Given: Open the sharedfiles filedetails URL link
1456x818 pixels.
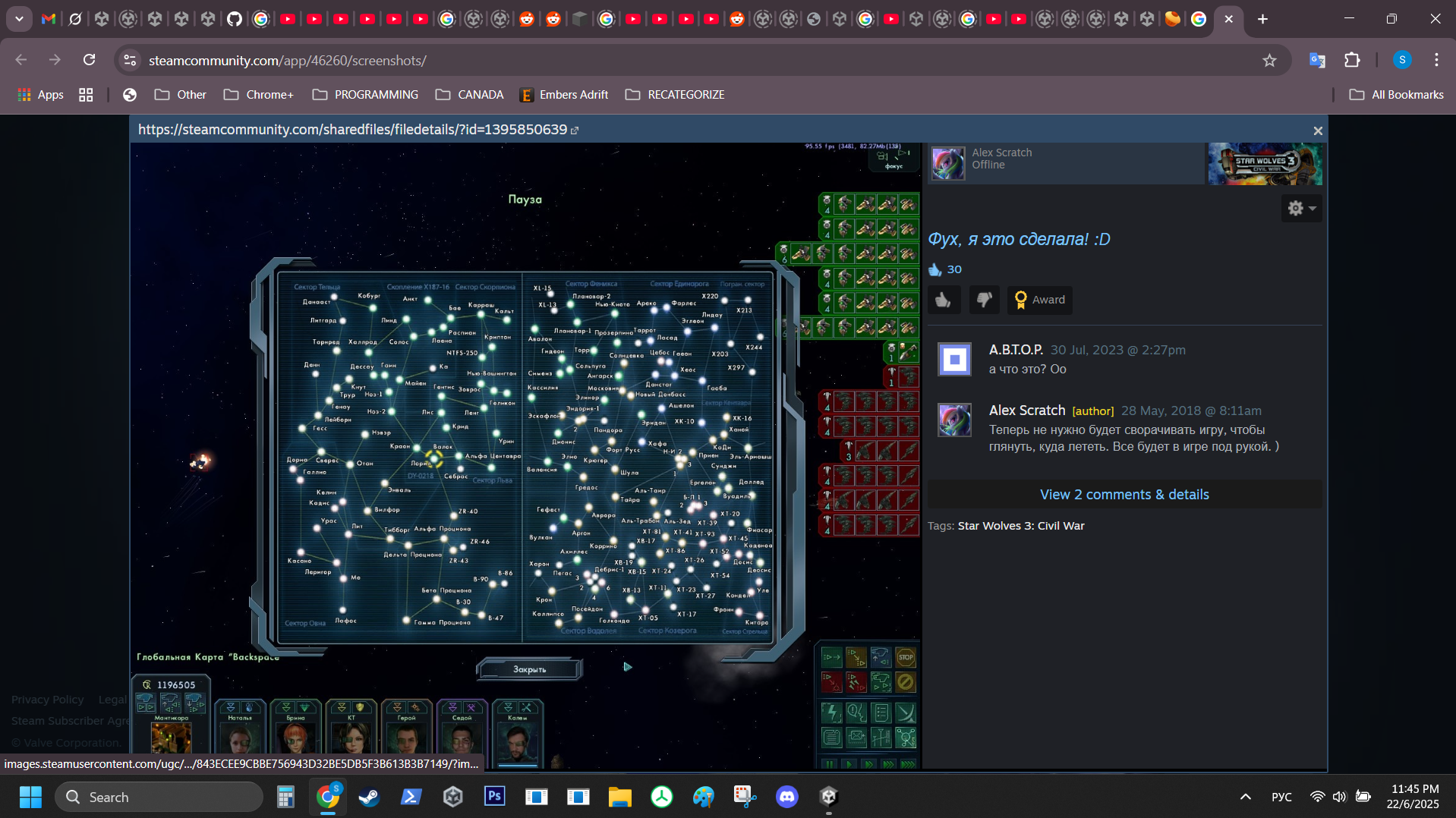Looking at the screenshot, I should tap(358, 130).
